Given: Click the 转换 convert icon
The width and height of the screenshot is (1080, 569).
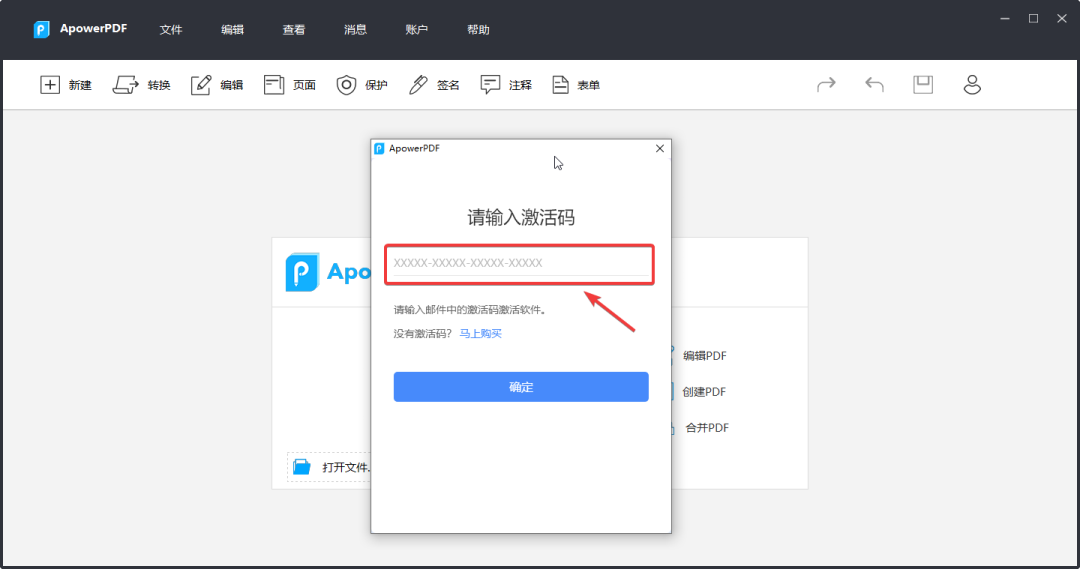Looking at the screenshot, I should (125, 85).
